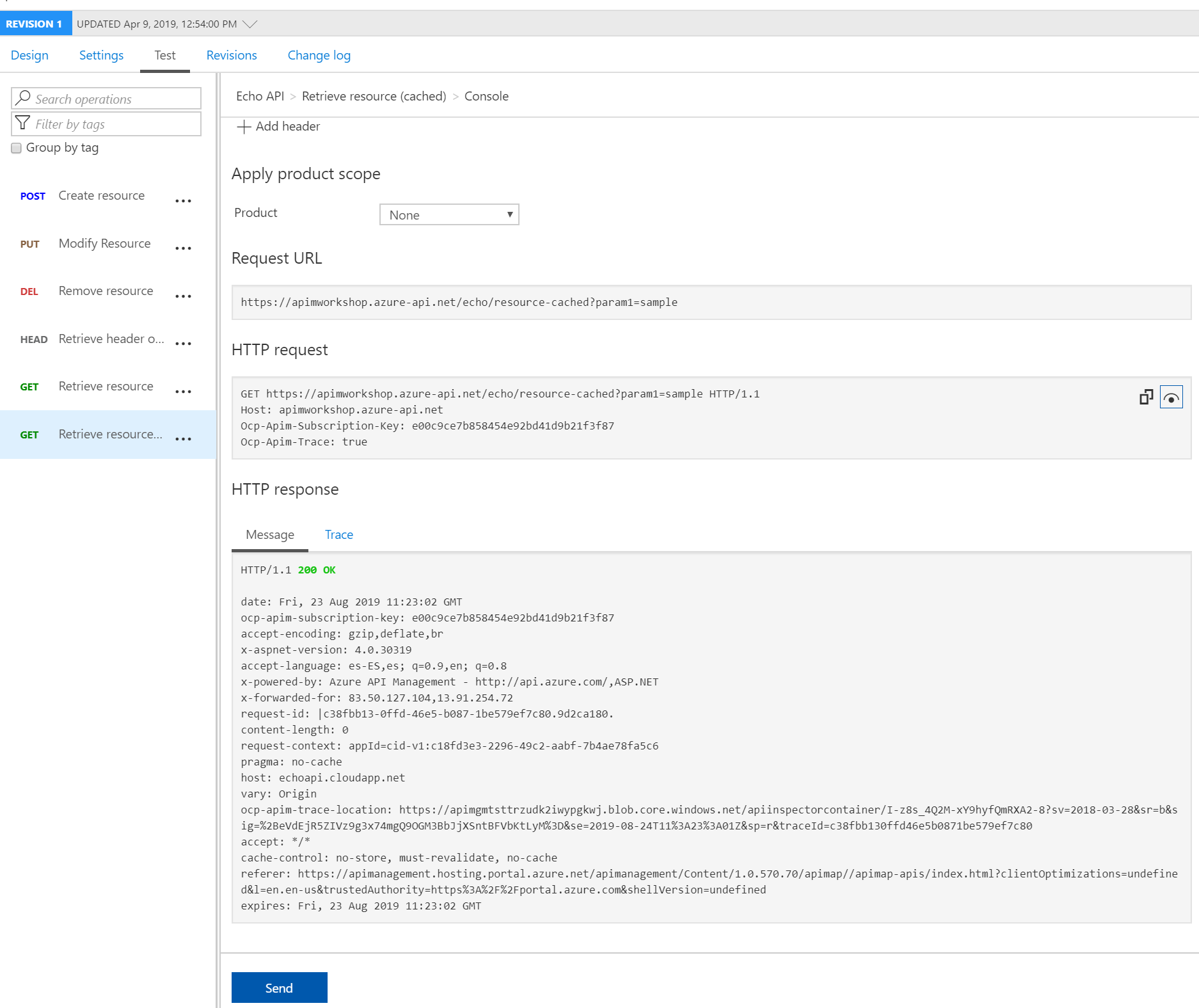Switch to the Trace response tab
The width and height of the screenshot is (1199, 1008).
point(338,535)
